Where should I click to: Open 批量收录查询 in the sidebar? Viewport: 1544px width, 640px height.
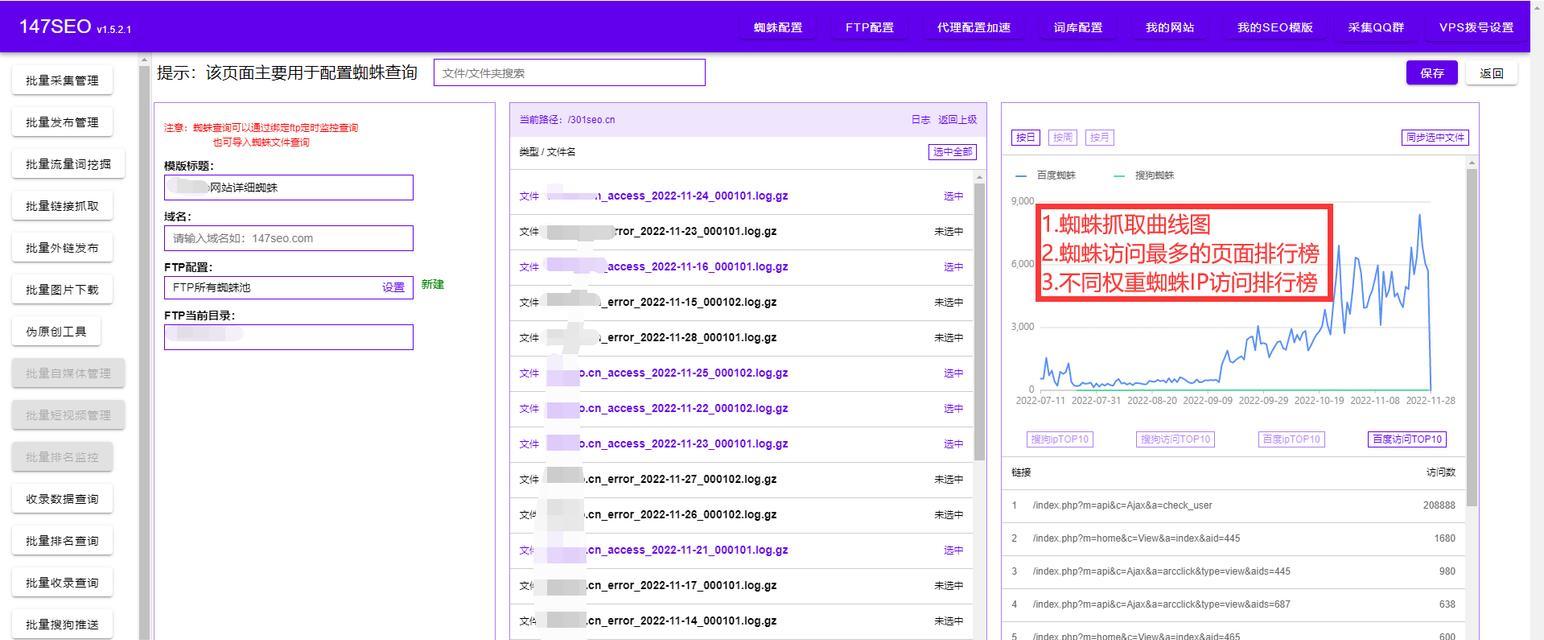(x=62, y=584)
